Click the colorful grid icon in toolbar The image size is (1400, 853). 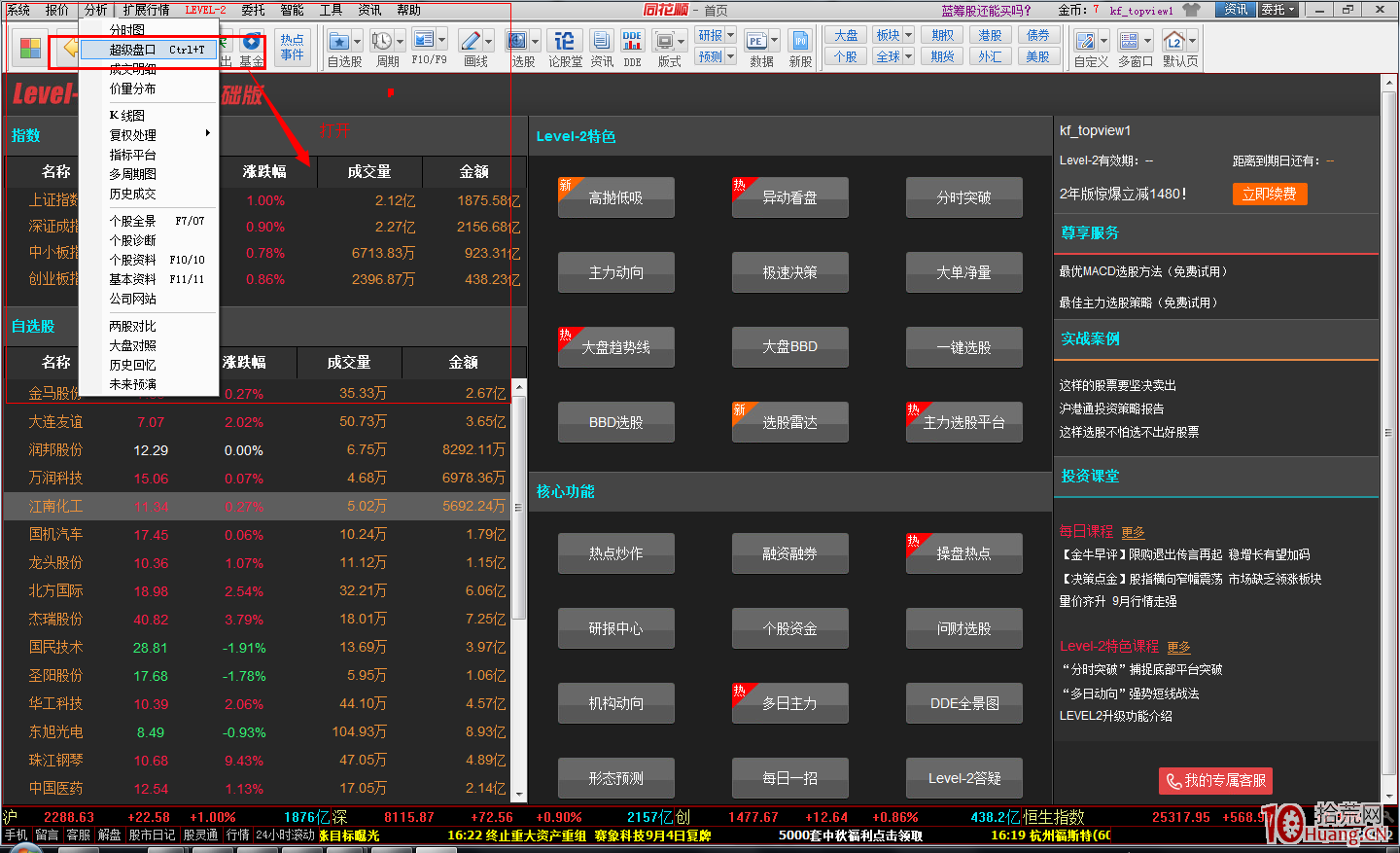30,48
